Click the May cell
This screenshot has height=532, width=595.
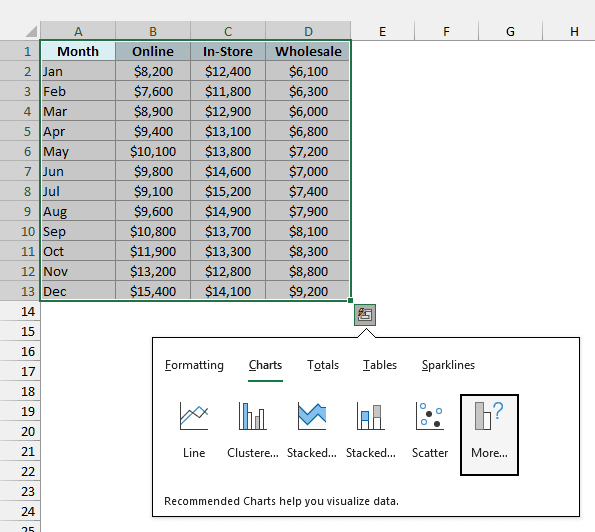pyautogui.click(x=78, y=151)
